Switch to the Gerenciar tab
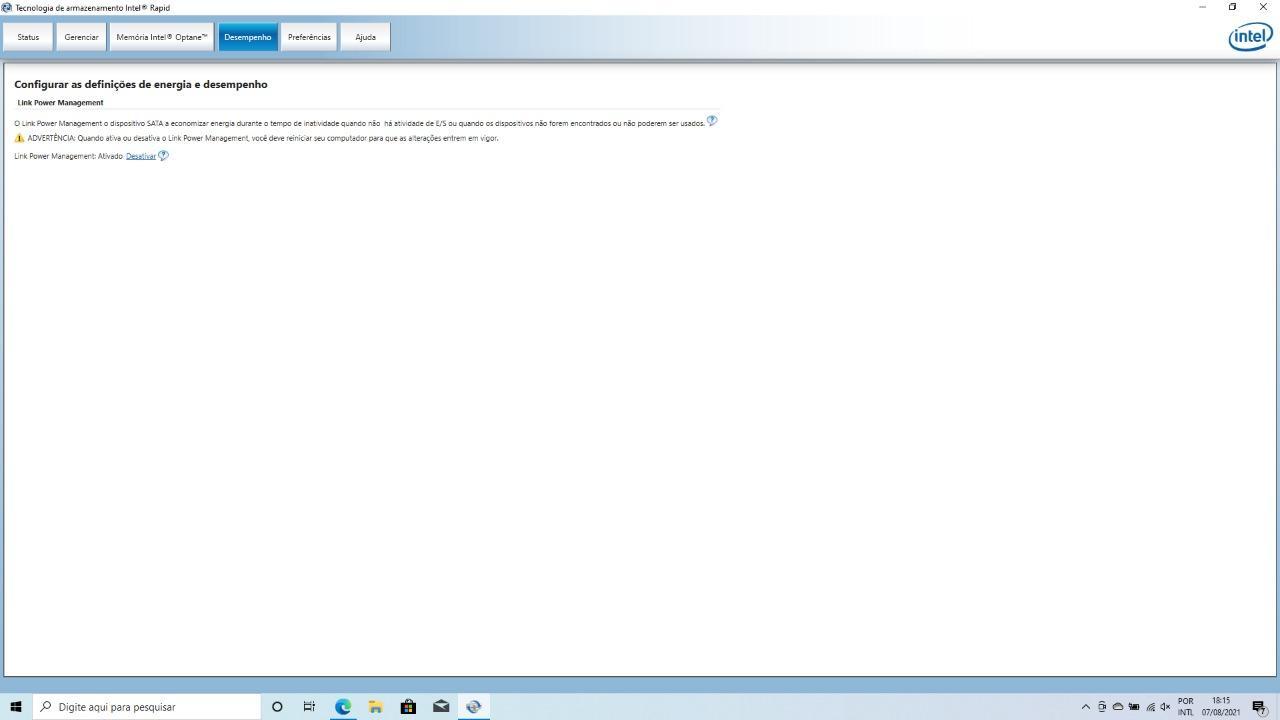This screenshot has height=720, width=1280. [81, 37]
